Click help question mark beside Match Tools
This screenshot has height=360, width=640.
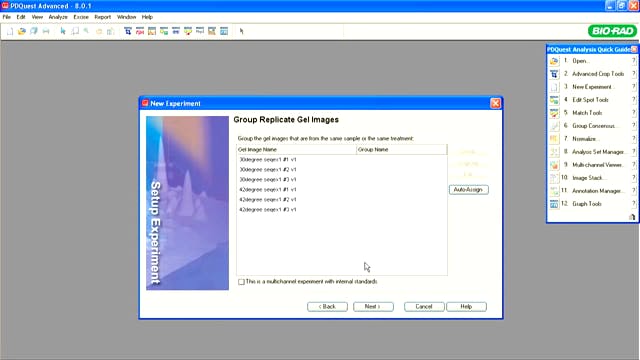tap(633, 113)
